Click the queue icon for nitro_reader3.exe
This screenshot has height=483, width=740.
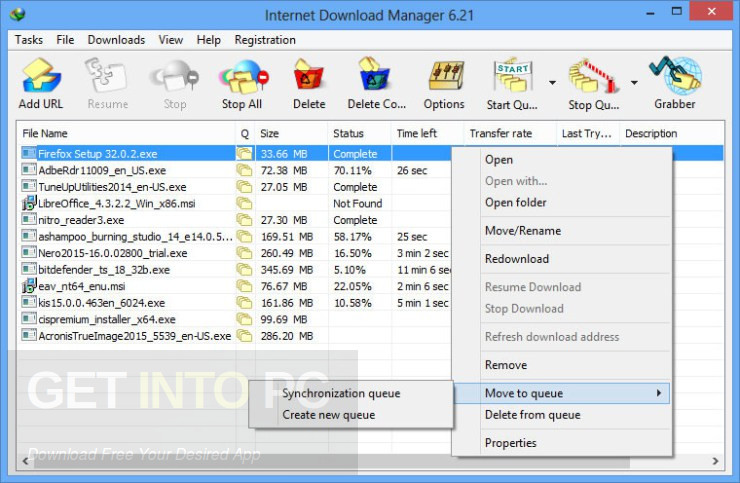pyautogui.click(x=244, y=220)
